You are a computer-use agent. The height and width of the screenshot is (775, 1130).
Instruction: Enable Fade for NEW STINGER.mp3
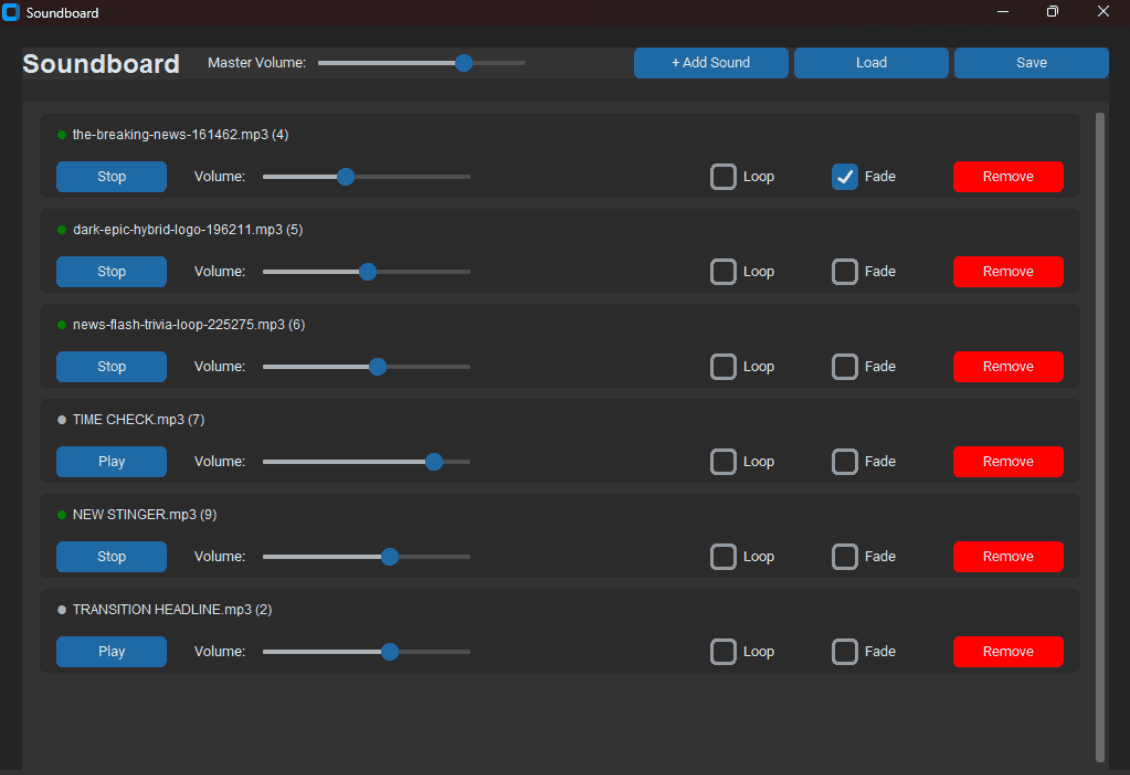click(x=845, y=557)
